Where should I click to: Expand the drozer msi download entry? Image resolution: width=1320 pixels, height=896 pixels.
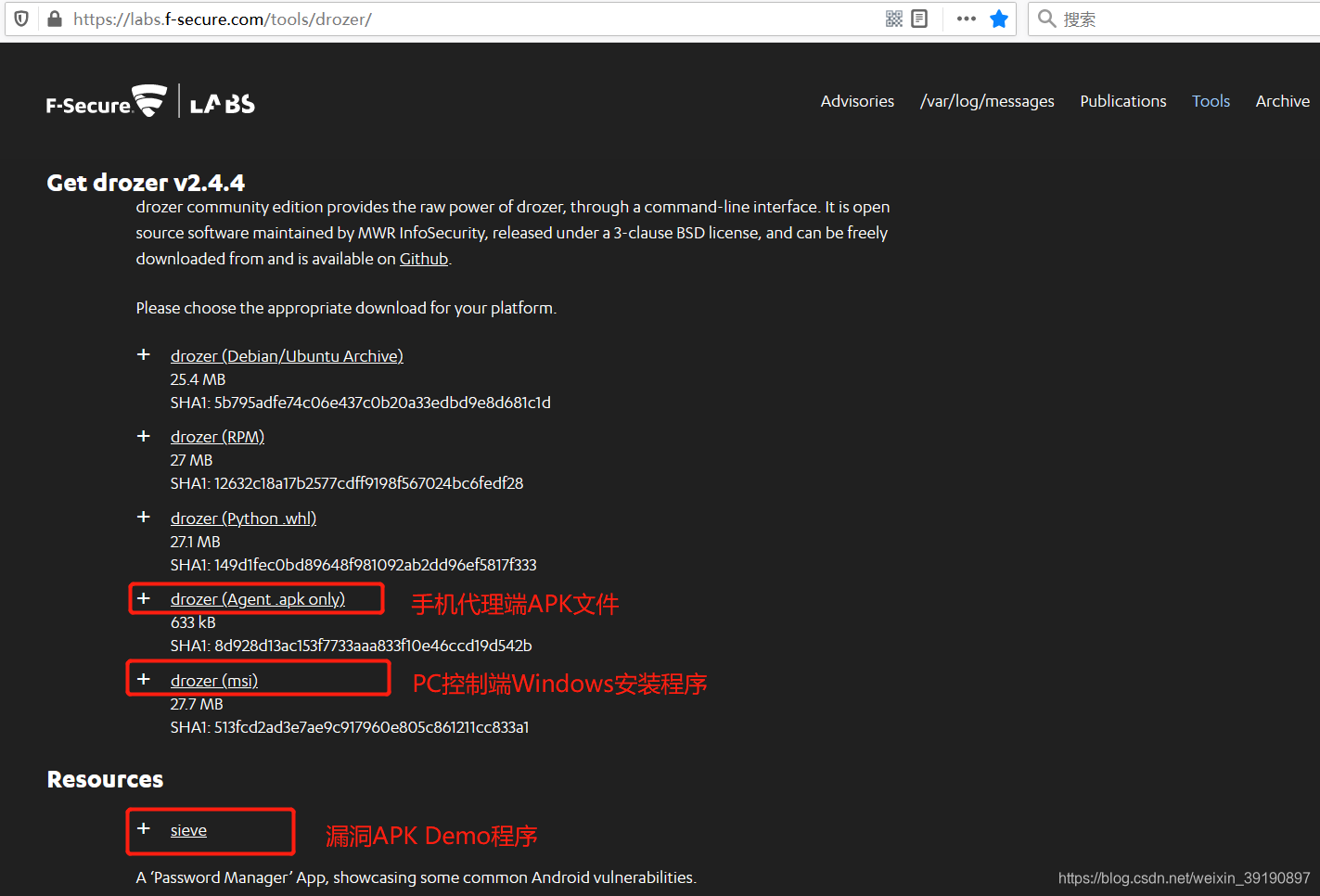[x=143, y=678]
